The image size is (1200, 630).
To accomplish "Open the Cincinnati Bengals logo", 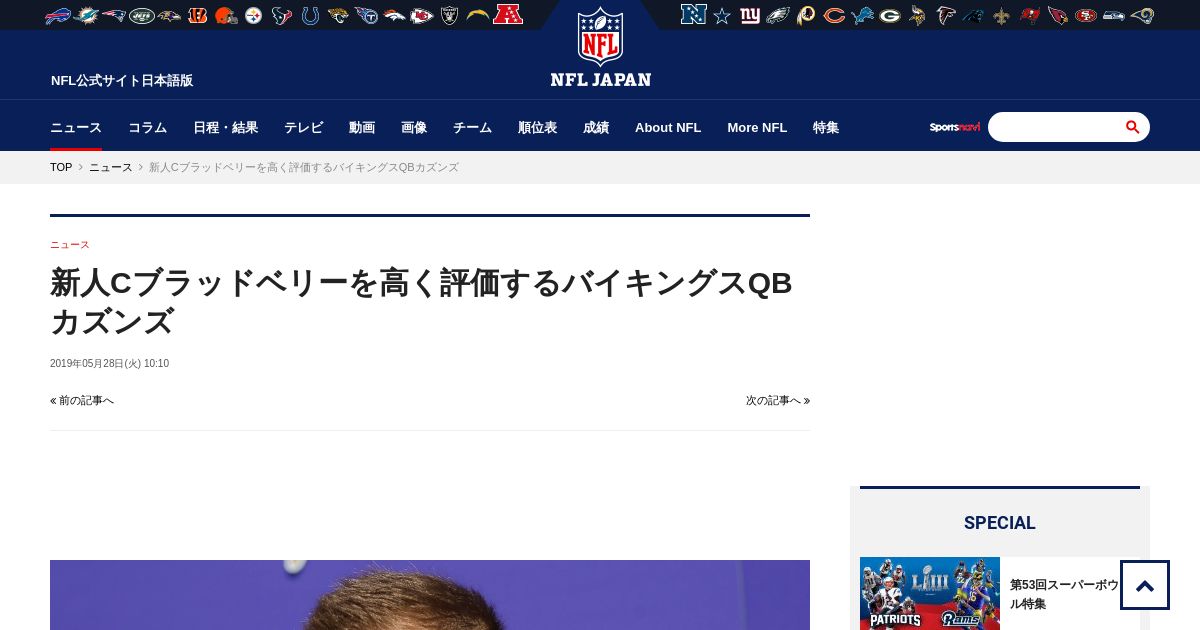I will click(x=198, y=15).
